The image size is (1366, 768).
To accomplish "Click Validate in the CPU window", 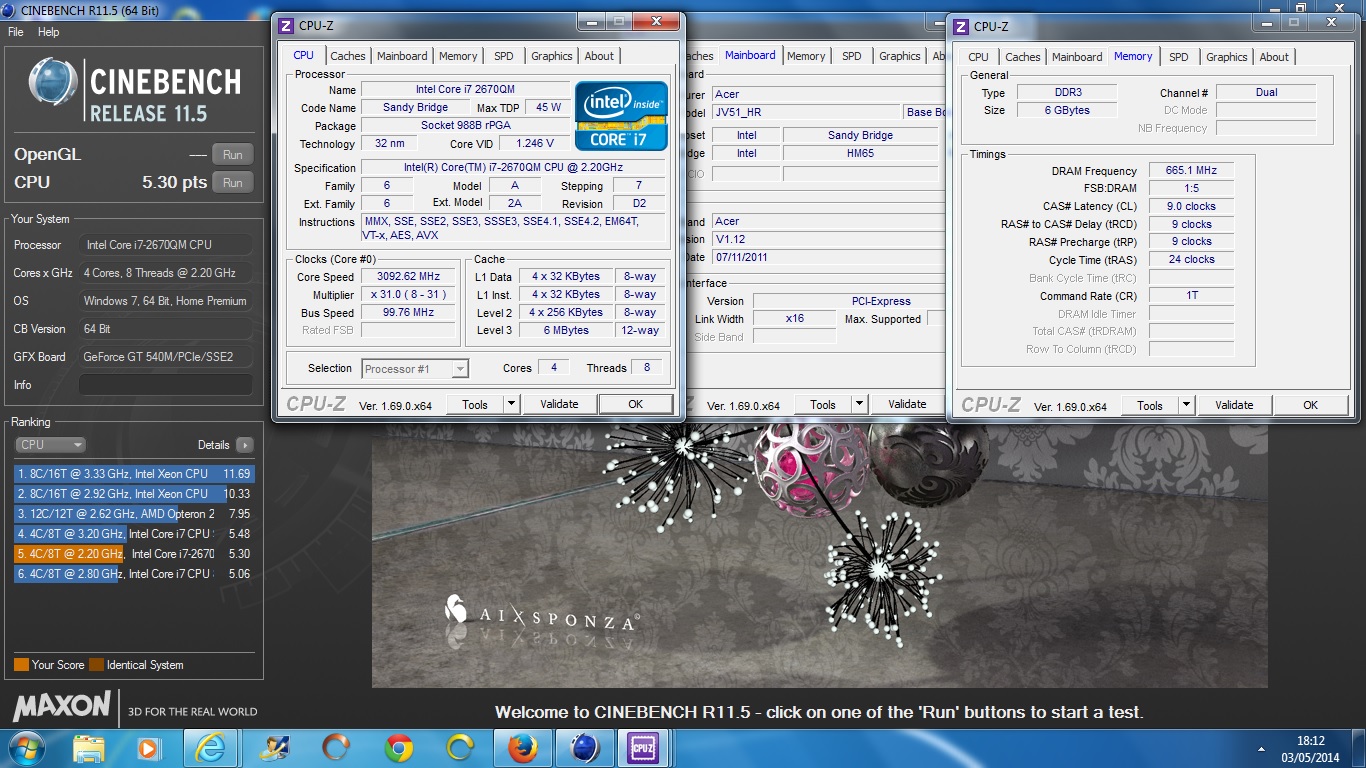I will pyautogui.click(x=559, y=404).
